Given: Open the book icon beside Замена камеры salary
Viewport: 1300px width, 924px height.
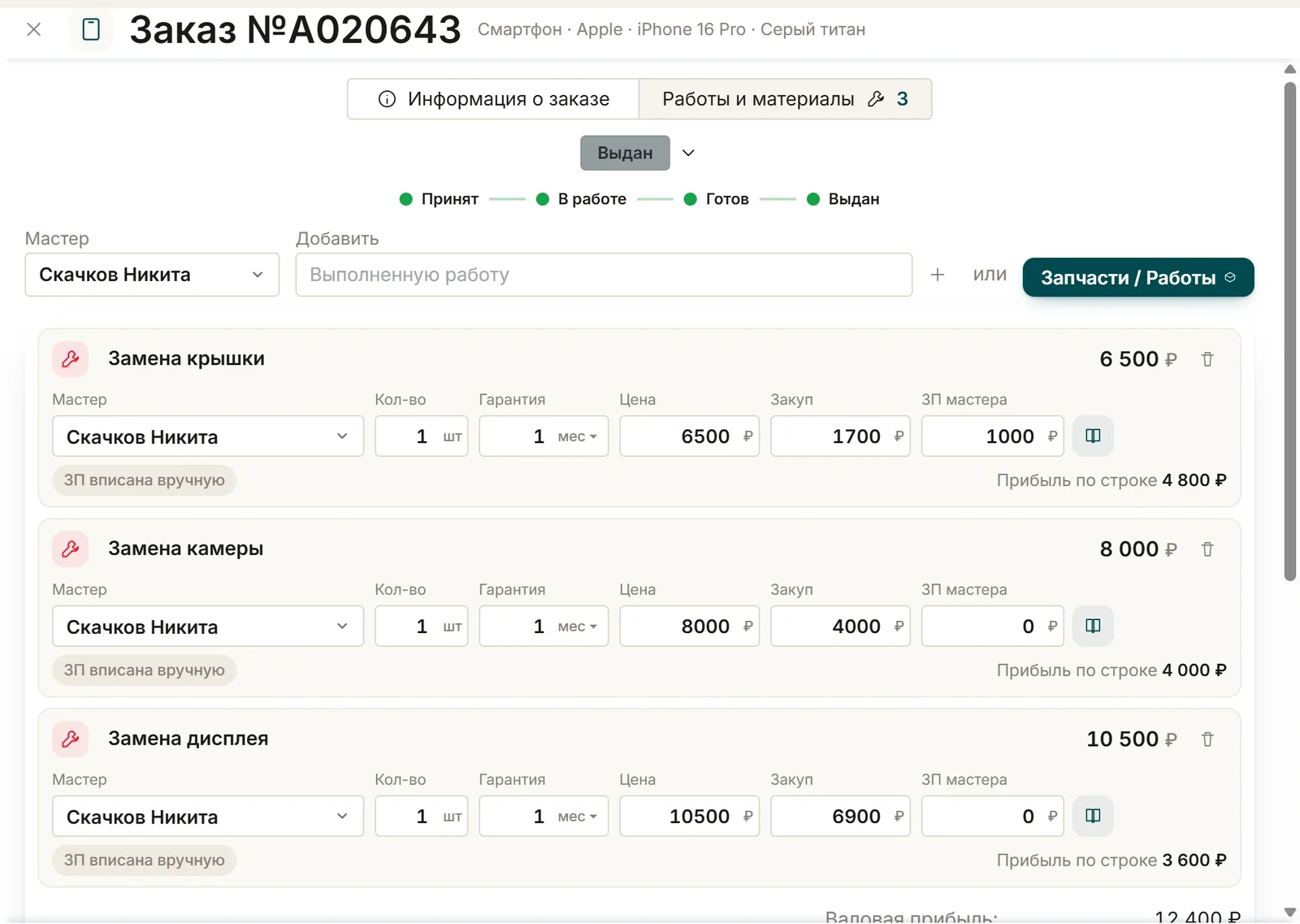Looking at the screenshot, I should [1093, 626].
